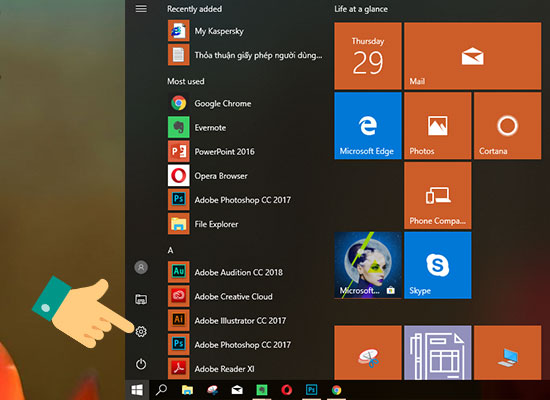Switch to Opera on the taskbar
This screenshot has height=400, width=550.
click(287, 390)
